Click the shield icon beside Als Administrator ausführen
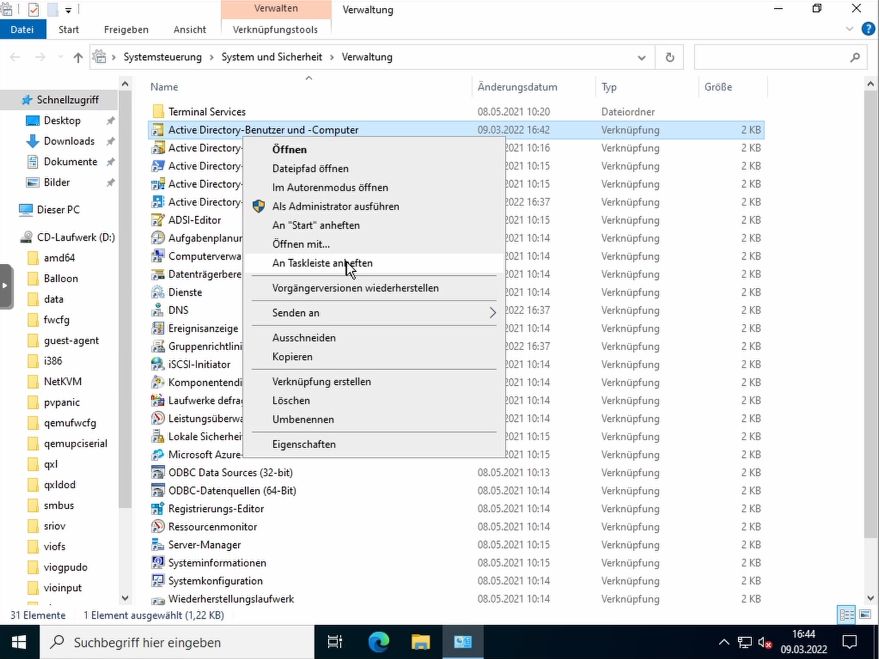 click(x=258, y=206)
